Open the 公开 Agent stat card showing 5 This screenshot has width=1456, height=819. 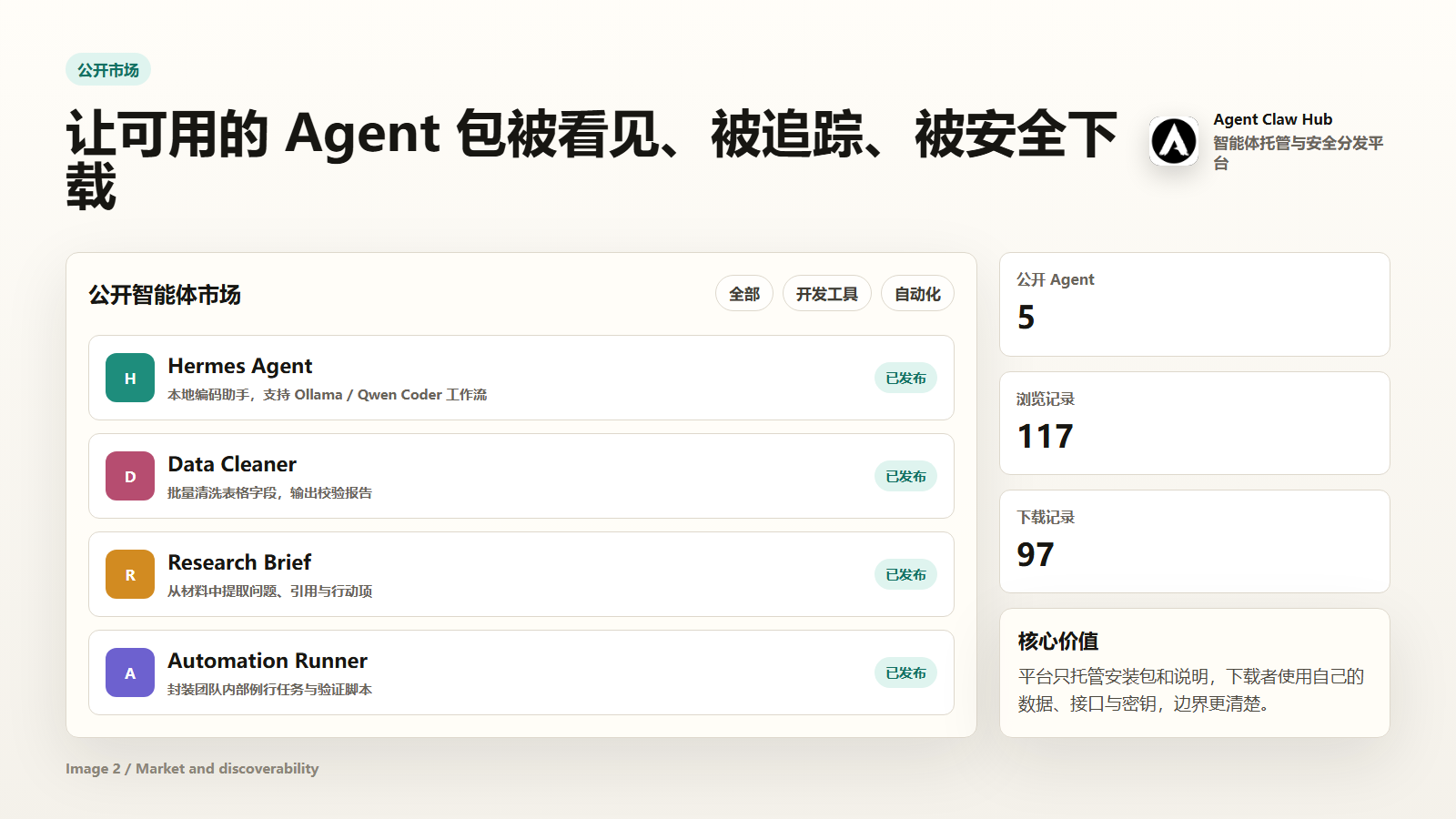tap(1195, 304)
